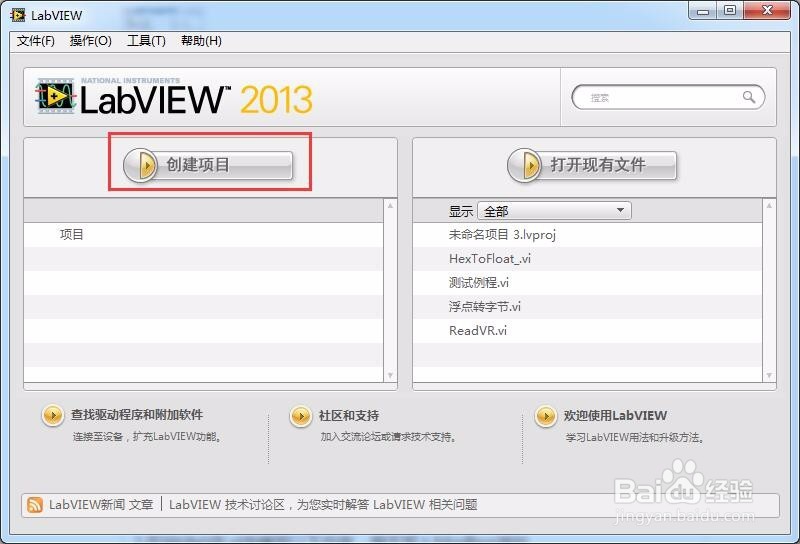Open the 社区和支持 link
The image size is (800, 544).
349,415
